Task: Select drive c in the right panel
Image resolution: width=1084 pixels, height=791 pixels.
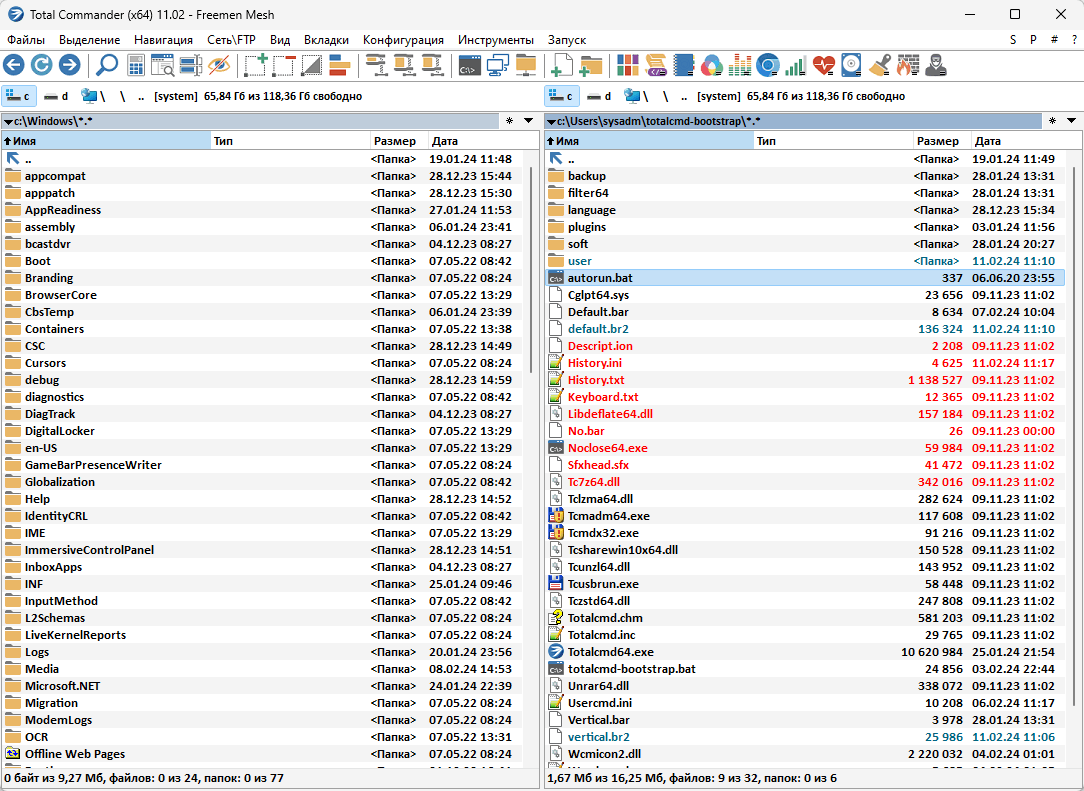Action: pyautogui.click(x=561, y=96)
